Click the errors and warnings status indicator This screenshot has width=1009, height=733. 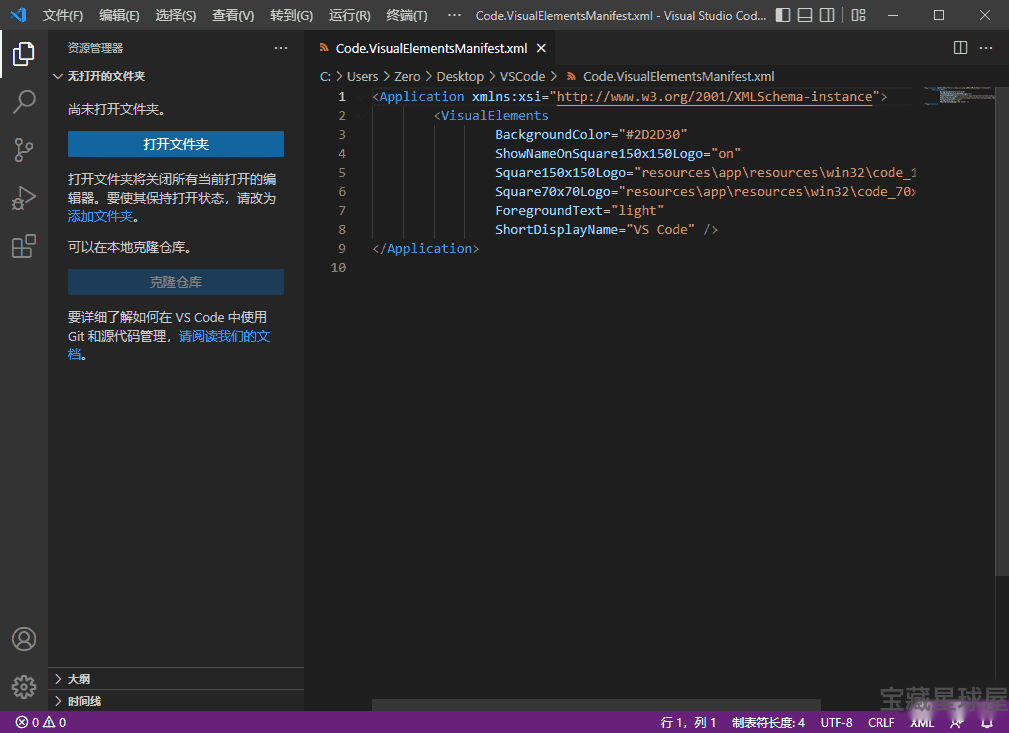tap(41, 723)
